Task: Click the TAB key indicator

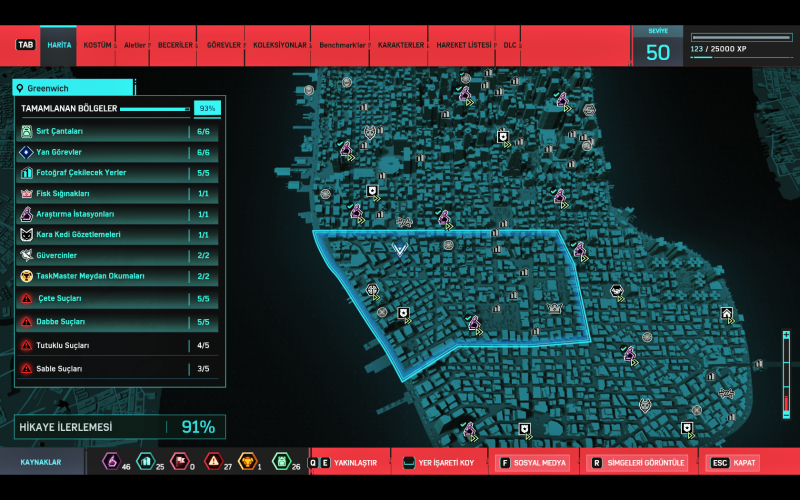Action: tap(25, 45)
